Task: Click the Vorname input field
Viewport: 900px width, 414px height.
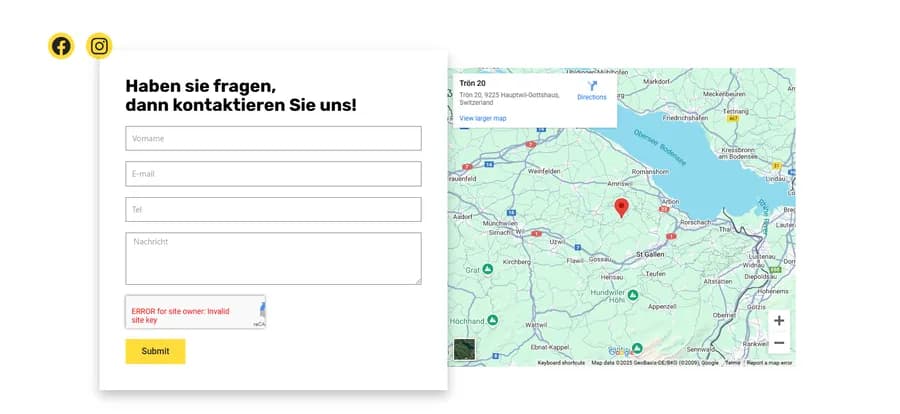Action: (273, 138)
